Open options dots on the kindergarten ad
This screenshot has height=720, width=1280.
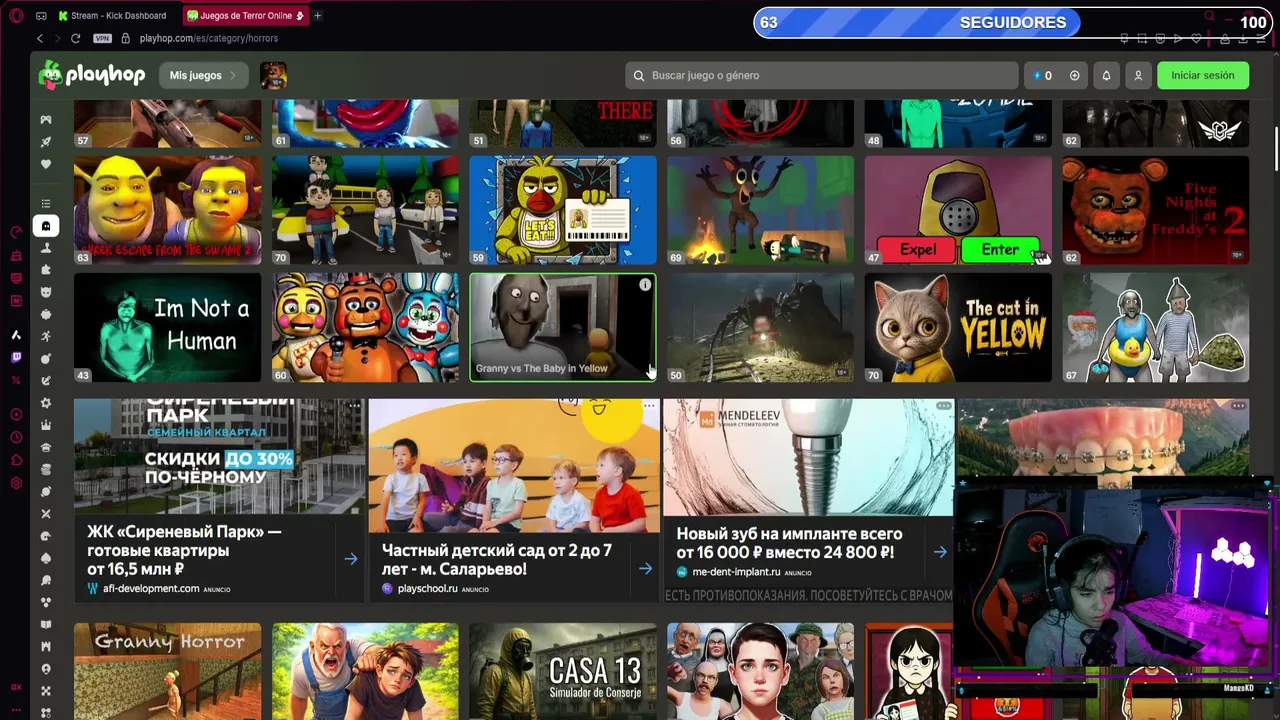(649, 406)
